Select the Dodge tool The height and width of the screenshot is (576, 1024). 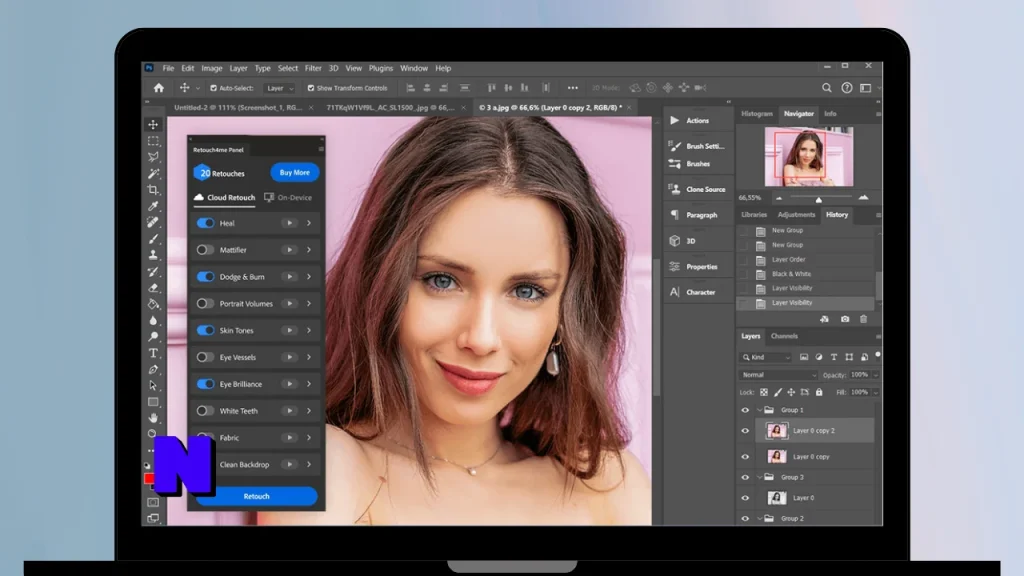click(153, 336)
